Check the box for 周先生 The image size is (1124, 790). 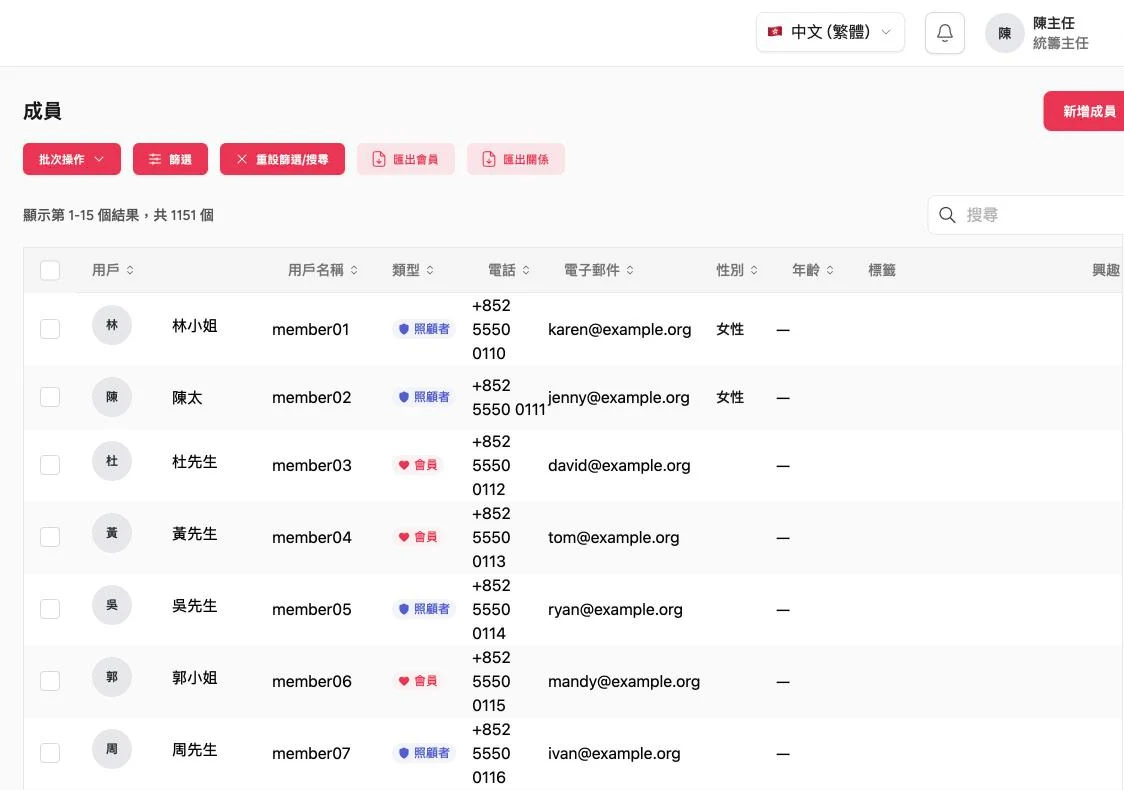click(x=50, y=753)
